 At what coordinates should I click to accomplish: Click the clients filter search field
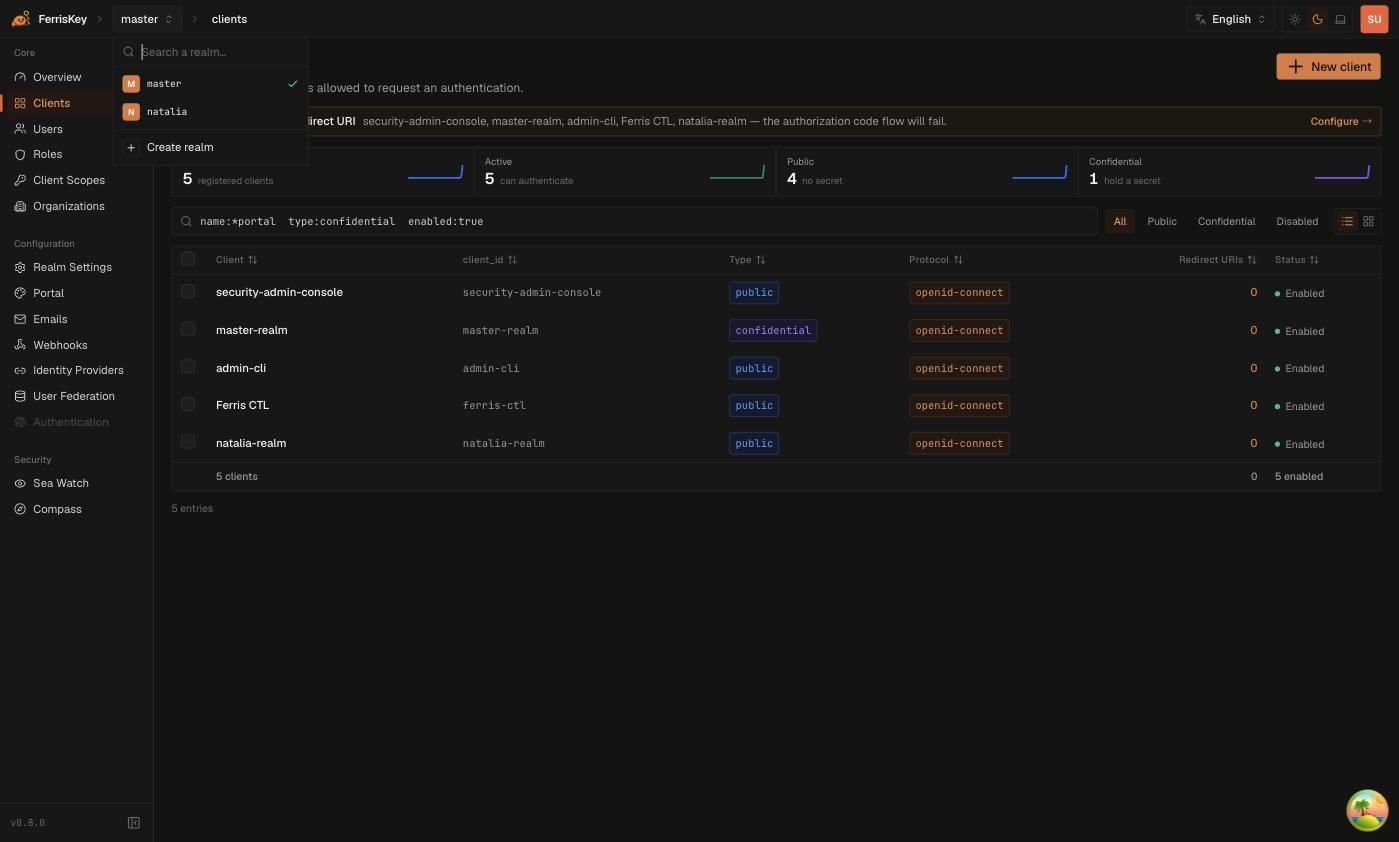click(634, 221)
